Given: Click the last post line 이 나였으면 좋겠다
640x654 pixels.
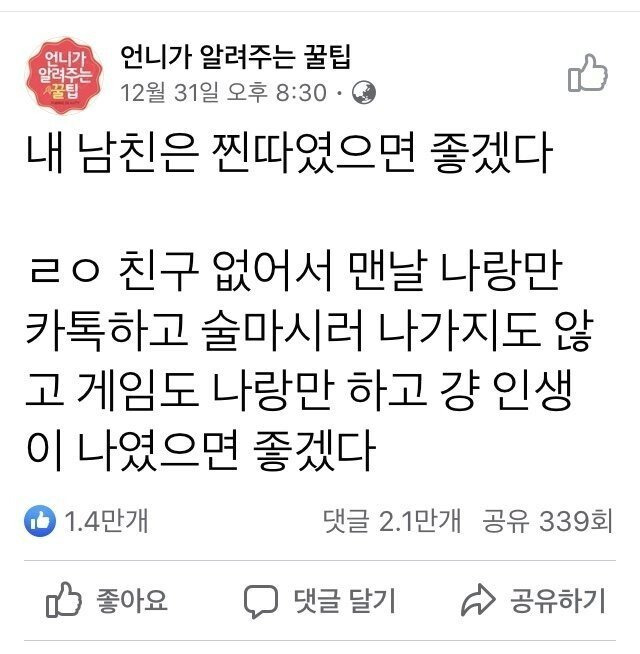Looking at the screenshot, I should click(x=201, y=451).
